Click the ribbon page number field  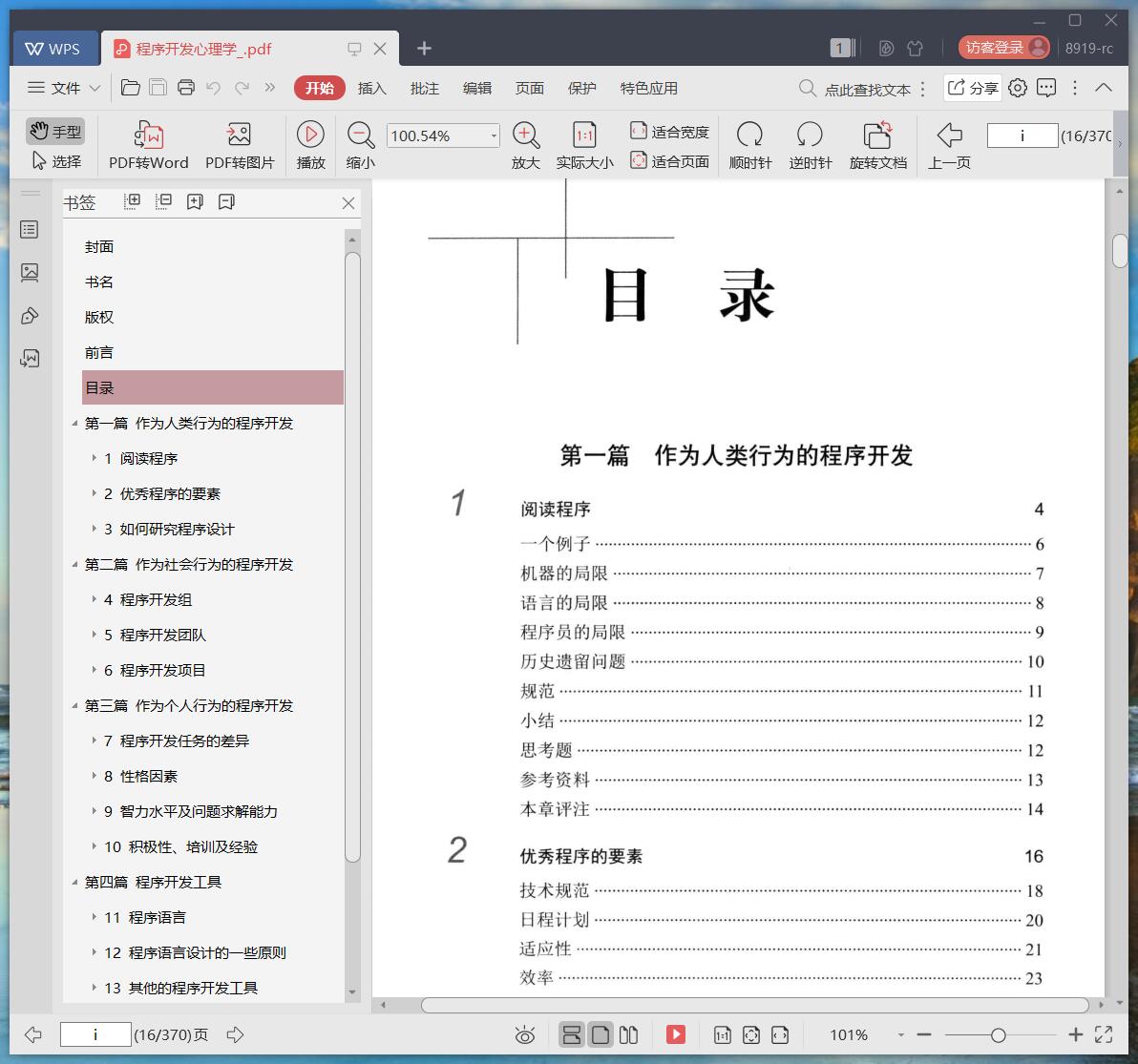pyautogui.click(x=1022, y=136)
